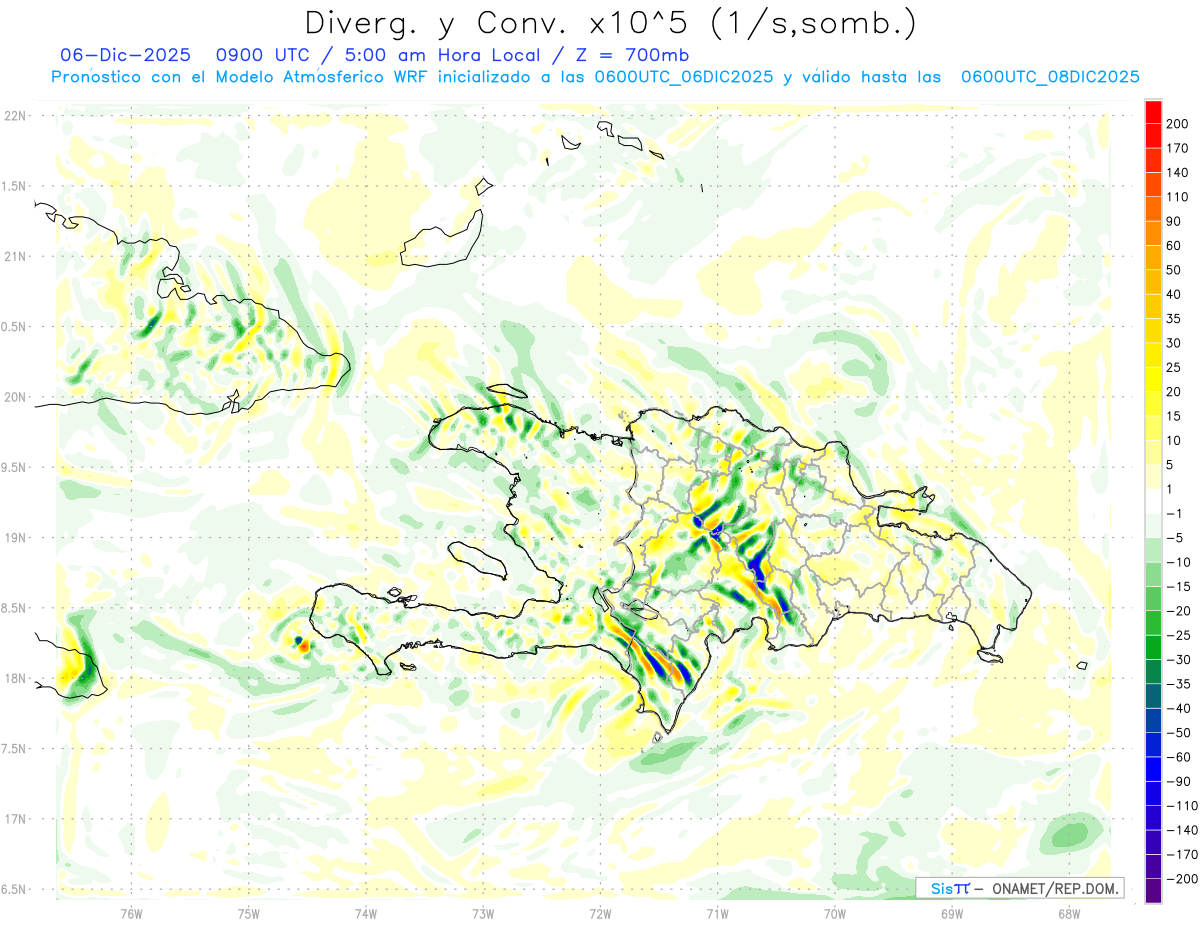
Task: Click the latitude label '19N'
Action: pyautogui.click(x=14, y=538)
